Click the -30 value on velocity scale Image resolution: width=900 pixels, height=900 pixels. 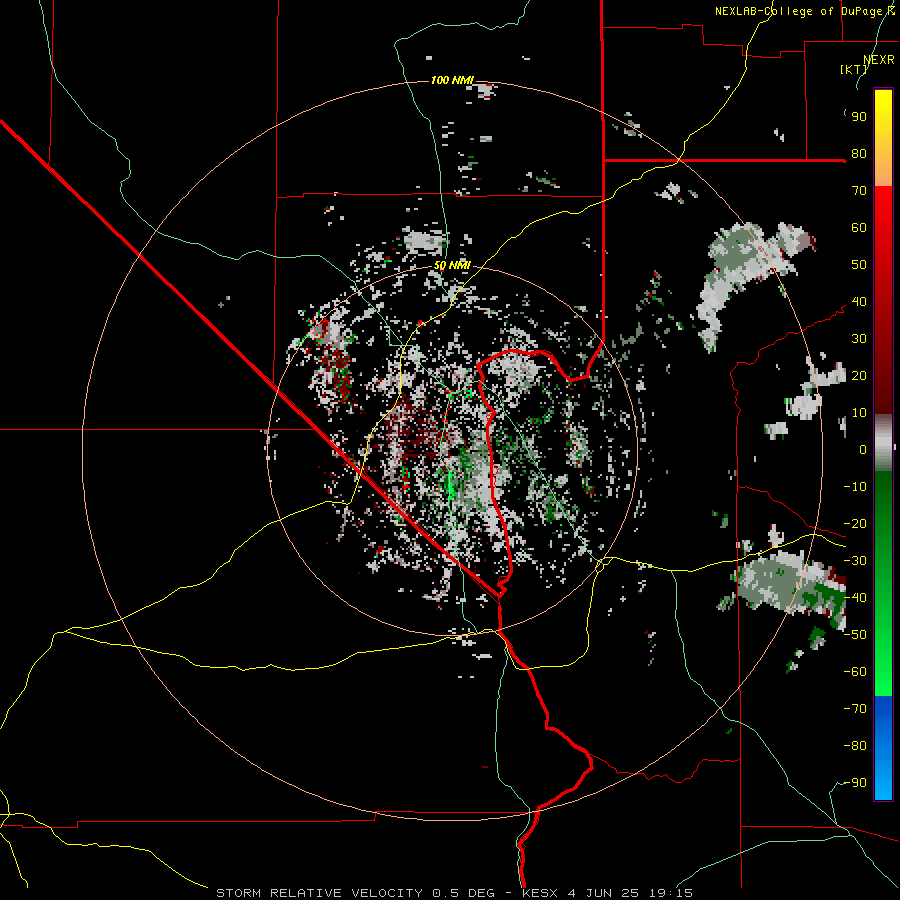click(855, 561)
